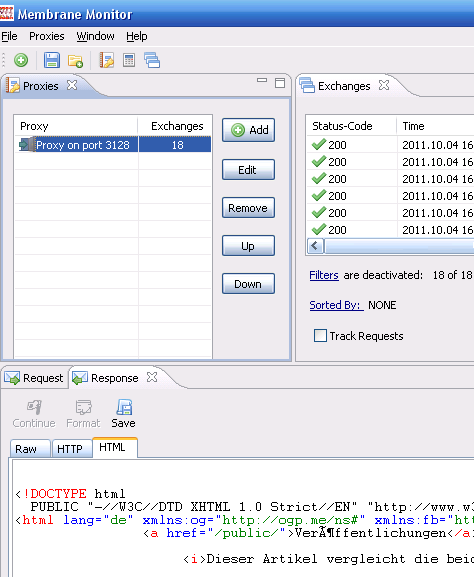
Task: Click the proxy icon beside port 3128
Action: [26, 144]
